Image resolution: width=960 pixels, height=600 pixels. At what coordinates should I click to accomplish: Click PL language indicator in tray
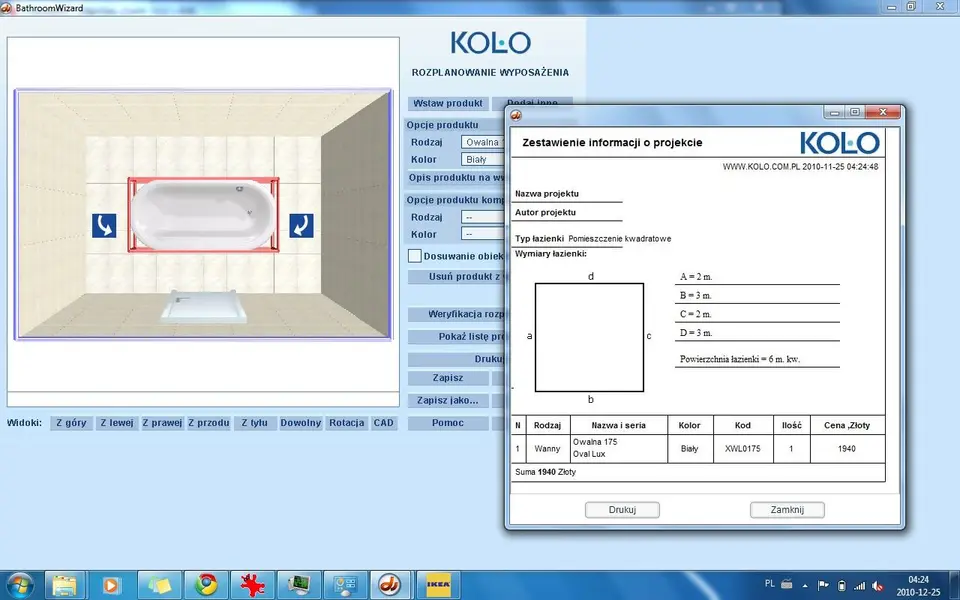(x=770, y=583)
